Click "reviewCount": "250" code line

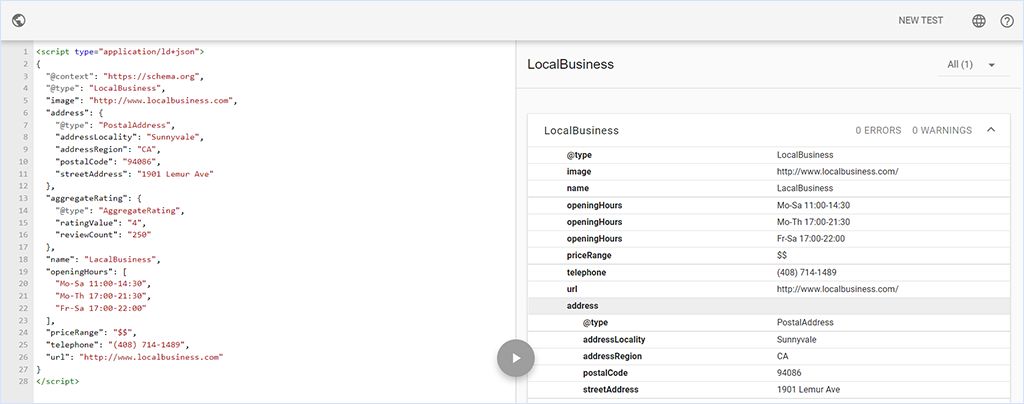pyautogui.click(x=103, y=234)
